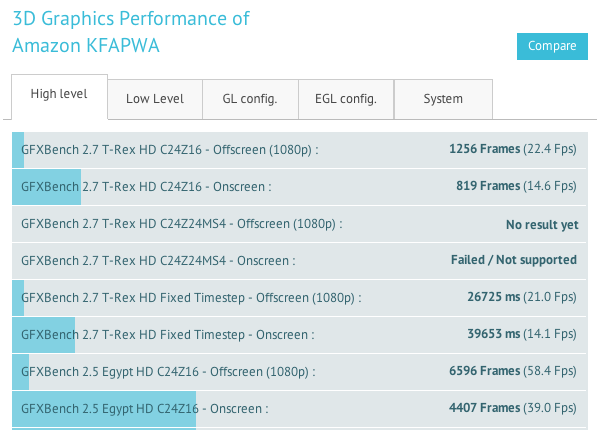Screen dimensions: 601x439
Task: Click the T-Rex HD C24Z16 Offscreen row label
Action: [170, 150]
